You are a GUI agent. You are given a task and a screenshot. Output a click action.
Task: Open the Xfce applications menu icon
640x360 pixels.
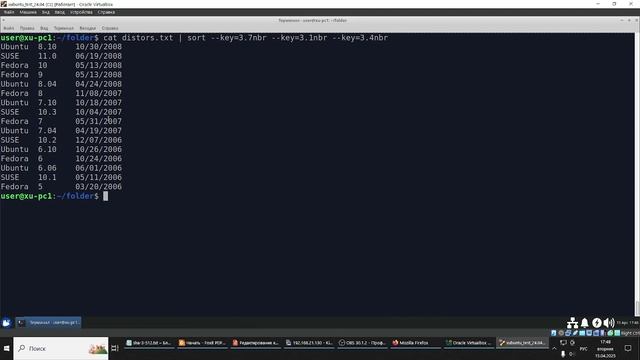7,323
